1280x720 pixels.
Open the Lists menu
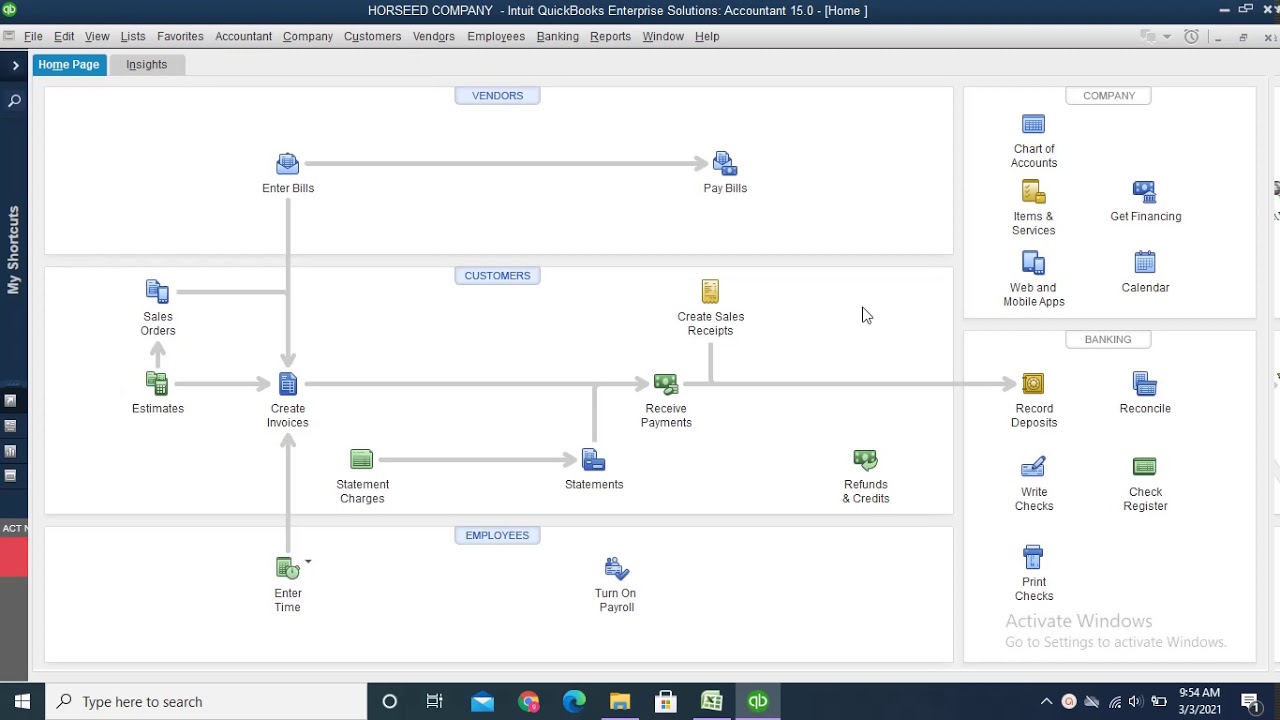click(133, 36)
